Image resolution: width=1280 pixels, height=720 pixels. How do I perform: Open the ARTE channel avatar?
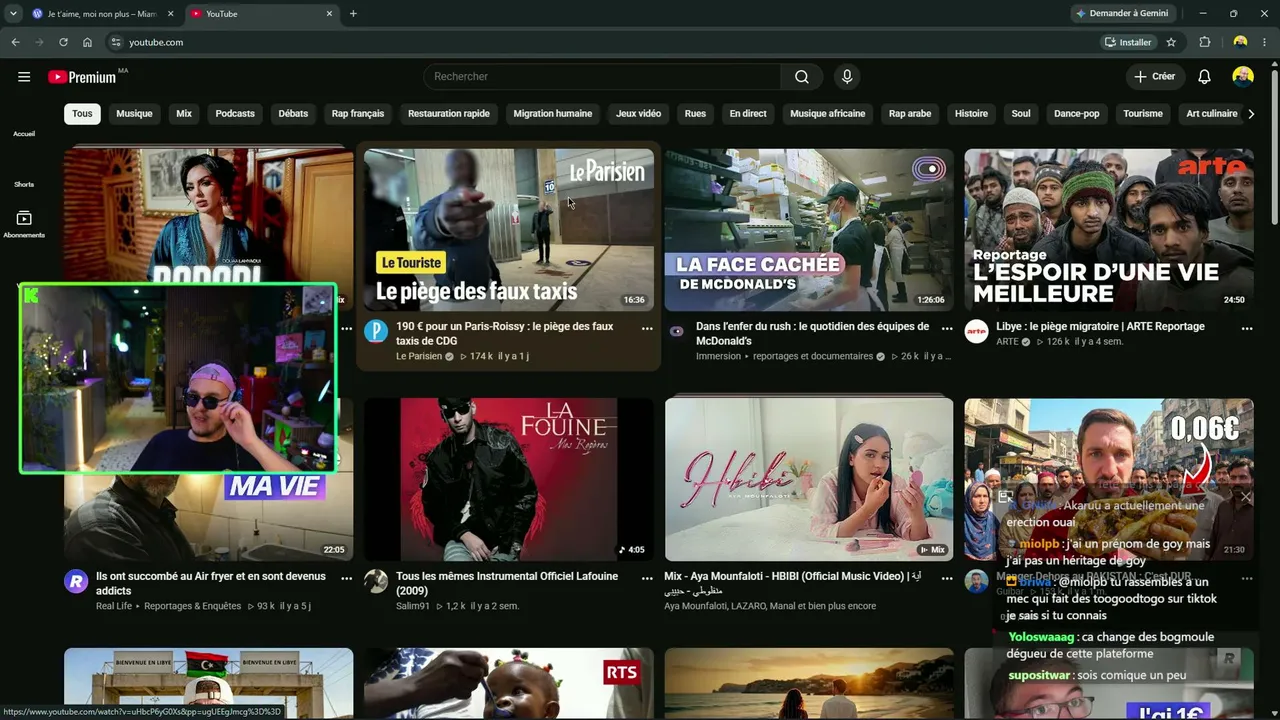(976, 332)
